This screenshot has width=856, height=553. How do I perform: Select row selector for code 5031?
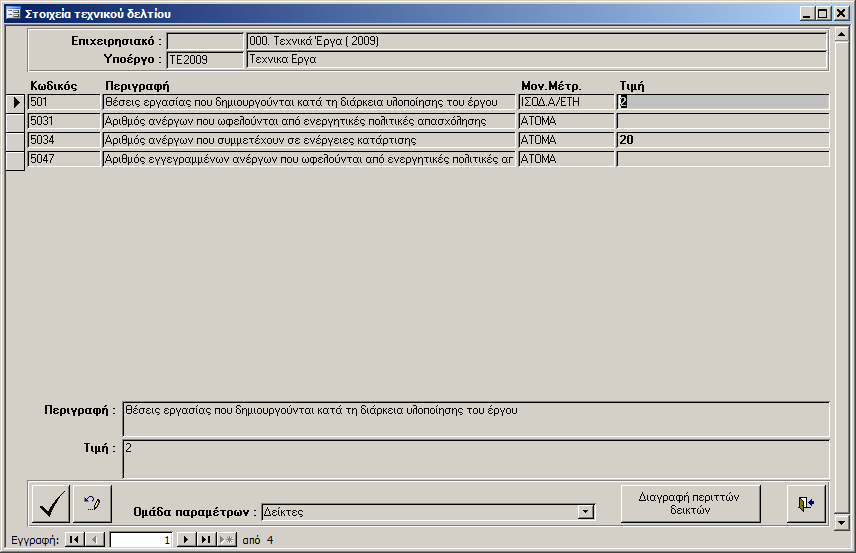[15, 121]
